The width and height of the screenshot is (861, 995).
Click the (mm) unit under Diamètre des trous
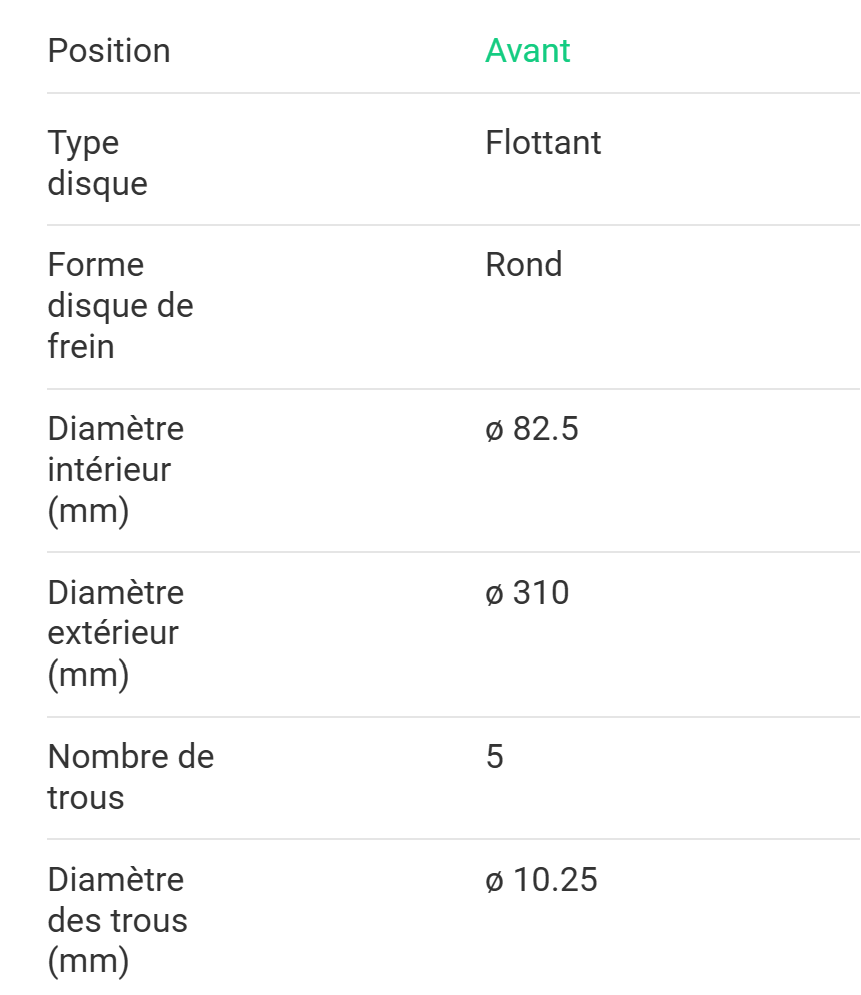88,961
